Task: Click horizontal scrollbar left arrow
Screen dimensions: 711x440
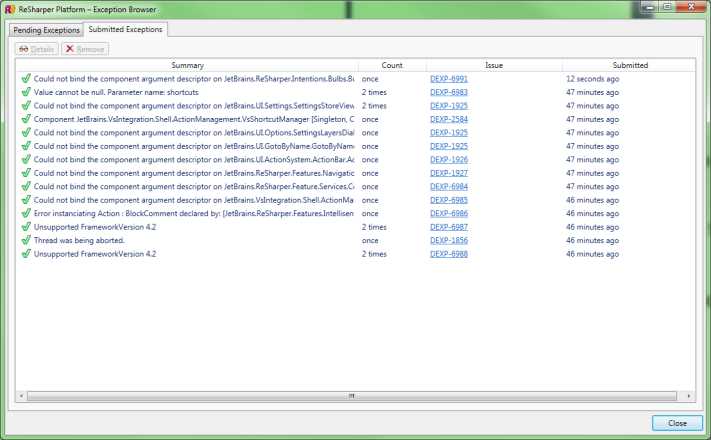Action: tap(21, 396)
